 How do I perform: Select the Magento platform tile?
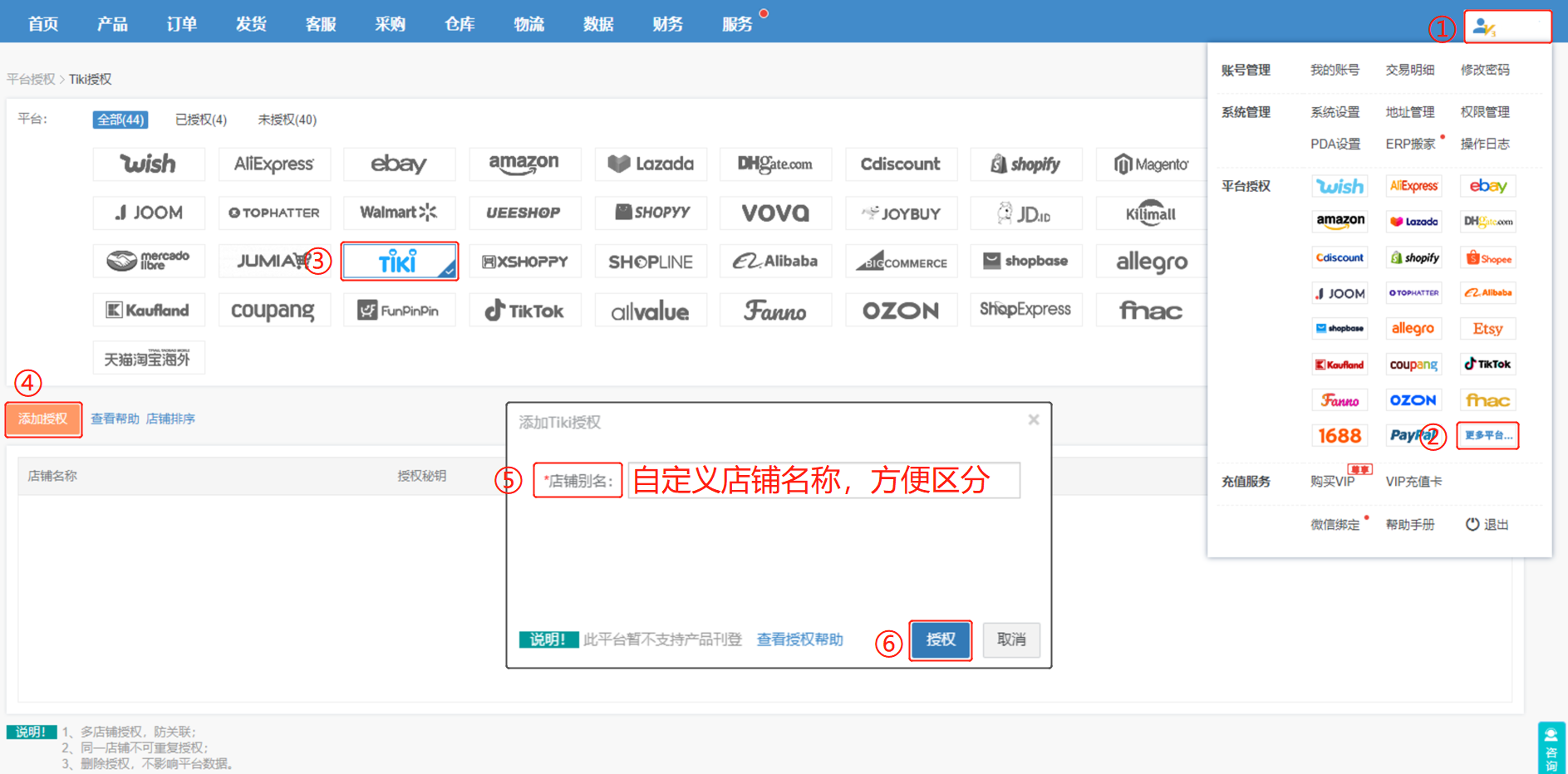1152,164
